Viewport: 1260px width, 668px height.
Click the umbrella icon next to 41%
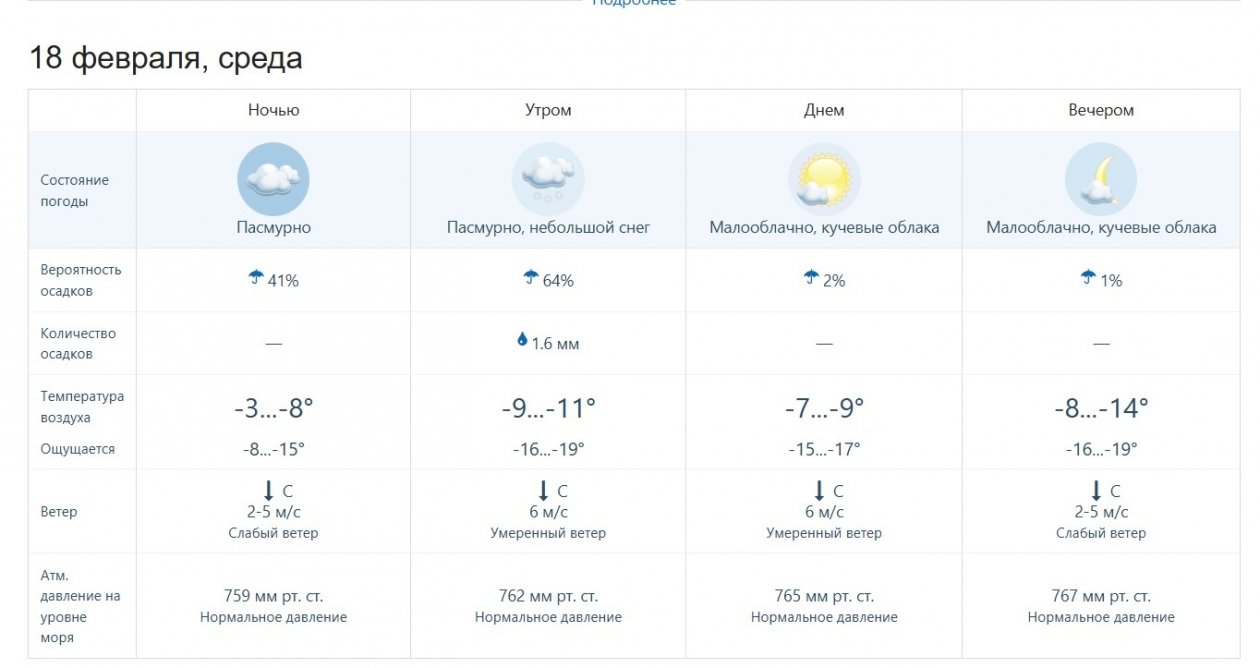tap(256, 278)
